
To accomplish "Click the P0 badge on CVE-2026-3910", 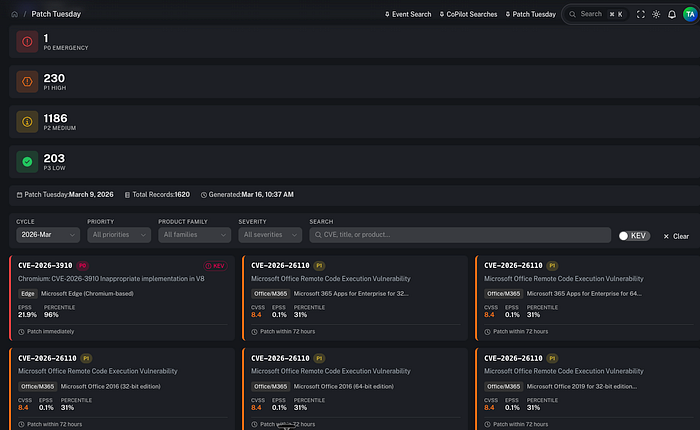I will 83,266.
